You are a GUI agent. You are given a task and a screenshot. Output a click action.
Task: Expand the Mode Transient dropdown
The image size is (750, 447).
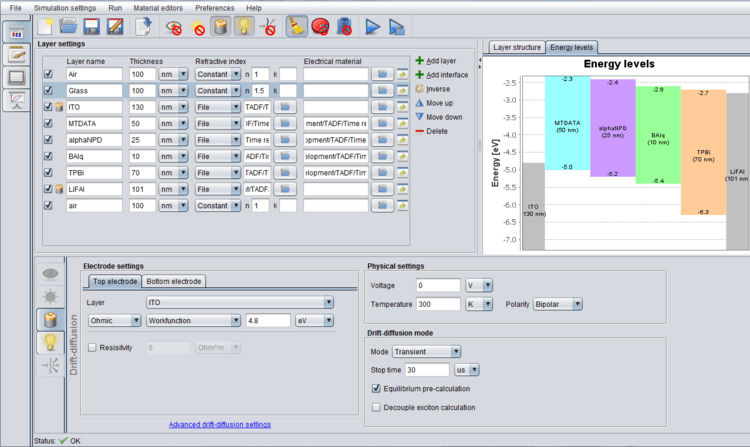(427, 351)
